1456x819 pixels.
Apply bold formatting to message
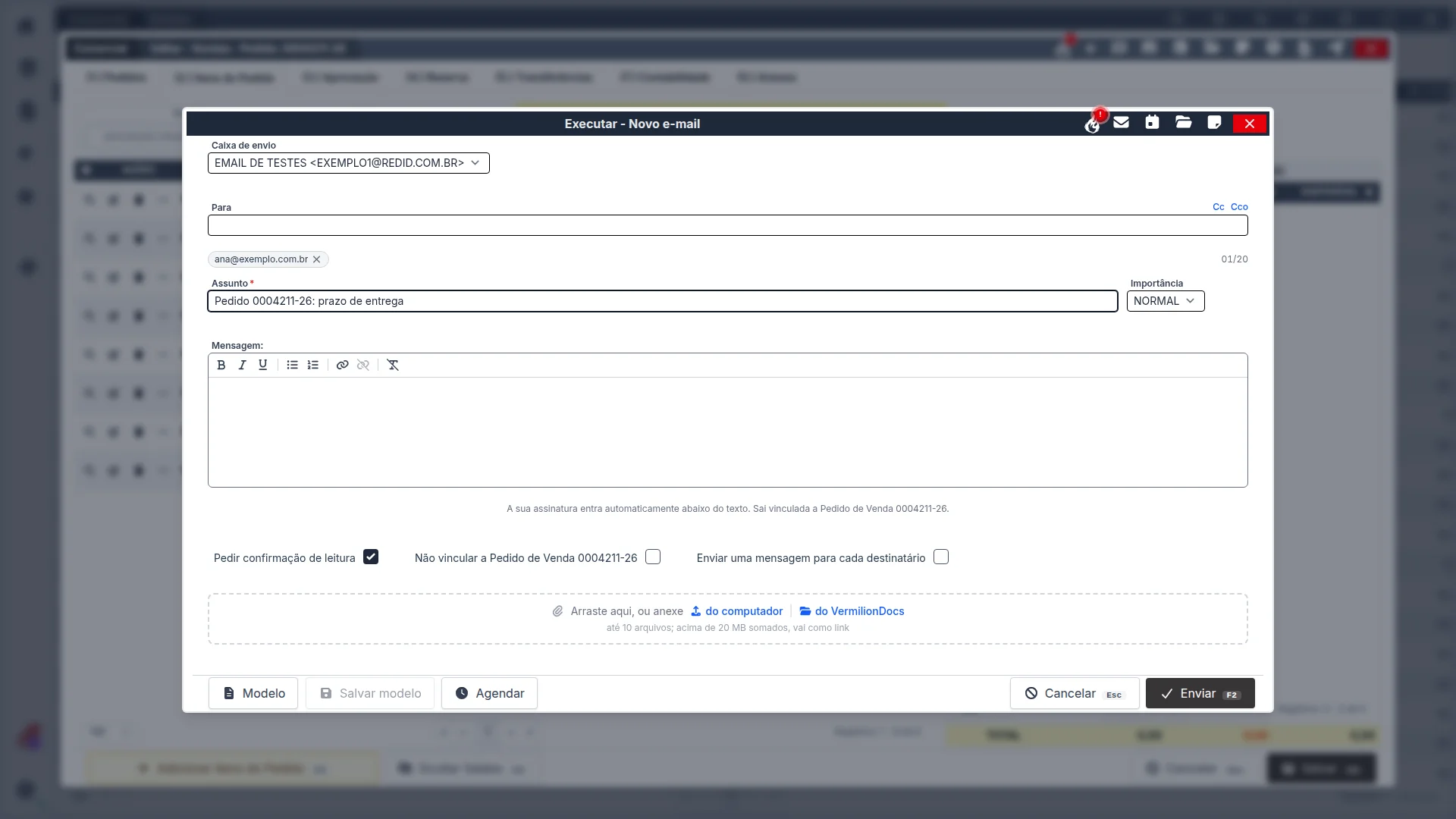pyautogui.click(x=221, y=365)
